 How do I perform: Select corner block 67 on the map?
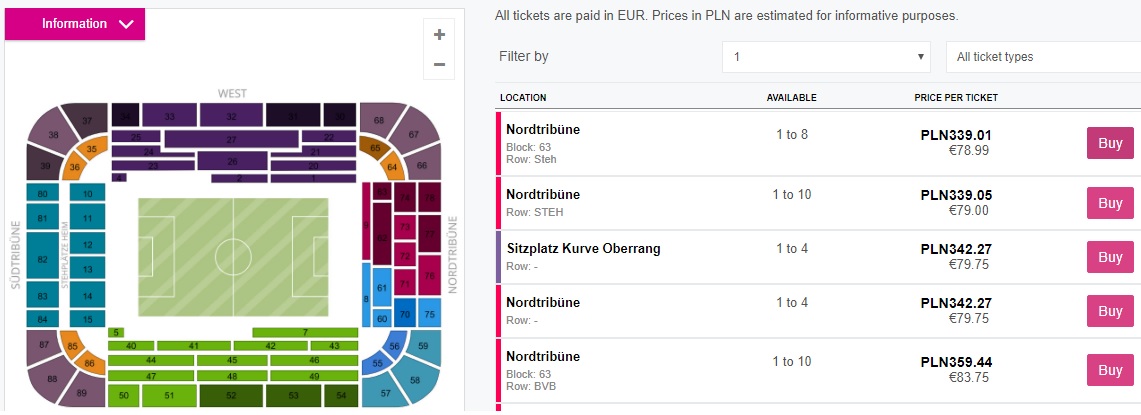pyautogui.click(x=413, y=135)
